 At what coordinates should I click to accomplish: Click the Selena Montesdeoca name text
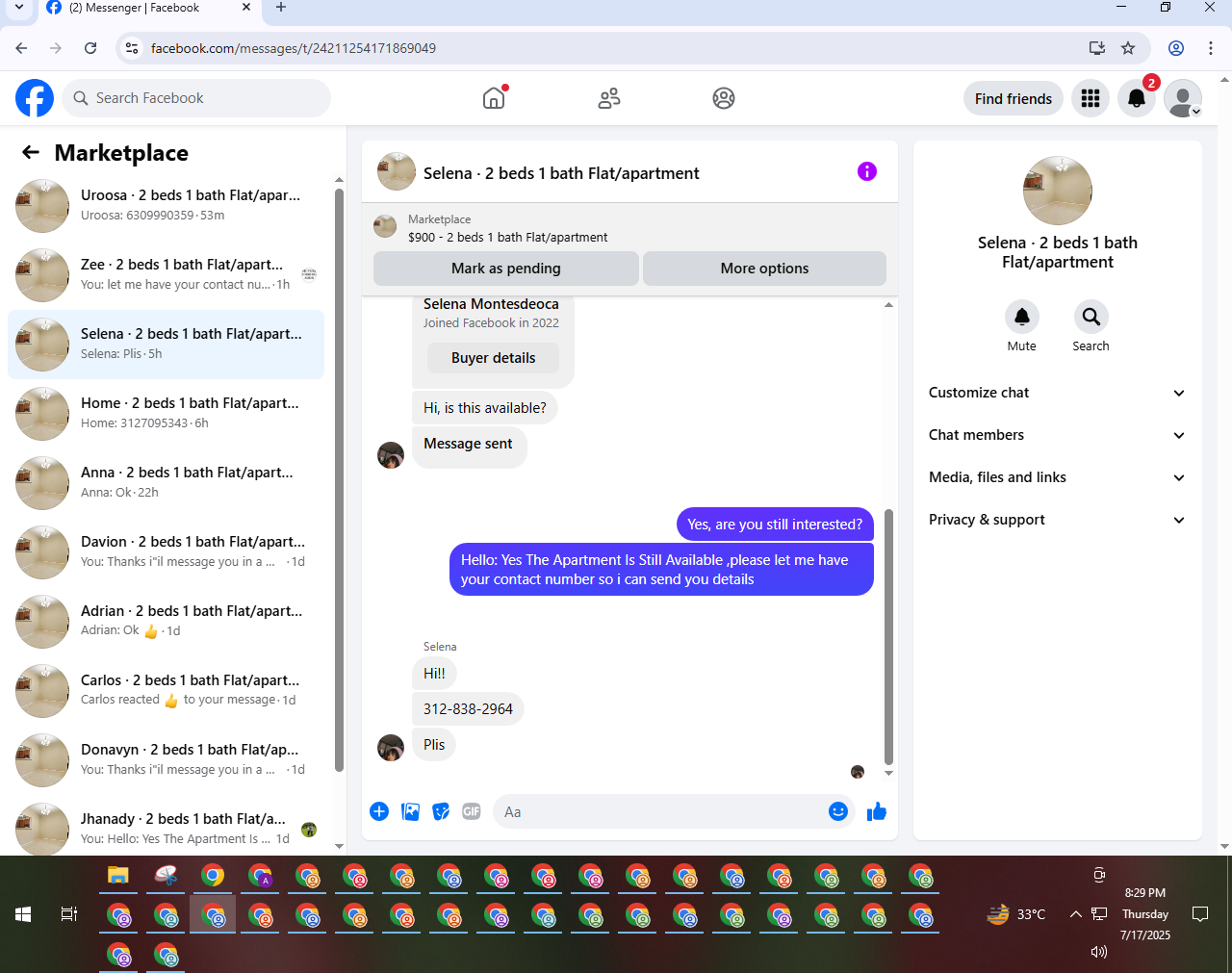click(x=491, y=304)
